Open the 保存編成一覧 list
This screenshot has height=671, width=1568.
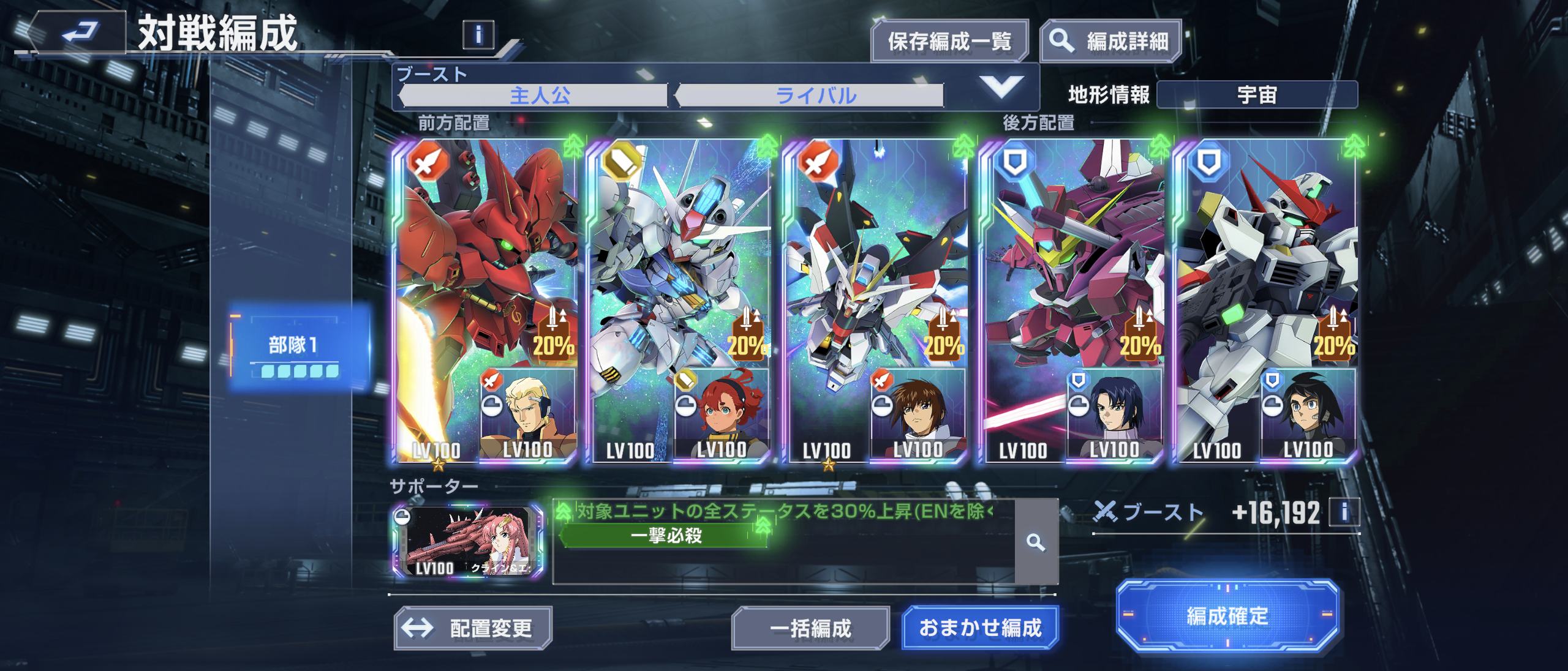(x=950, y=41)
